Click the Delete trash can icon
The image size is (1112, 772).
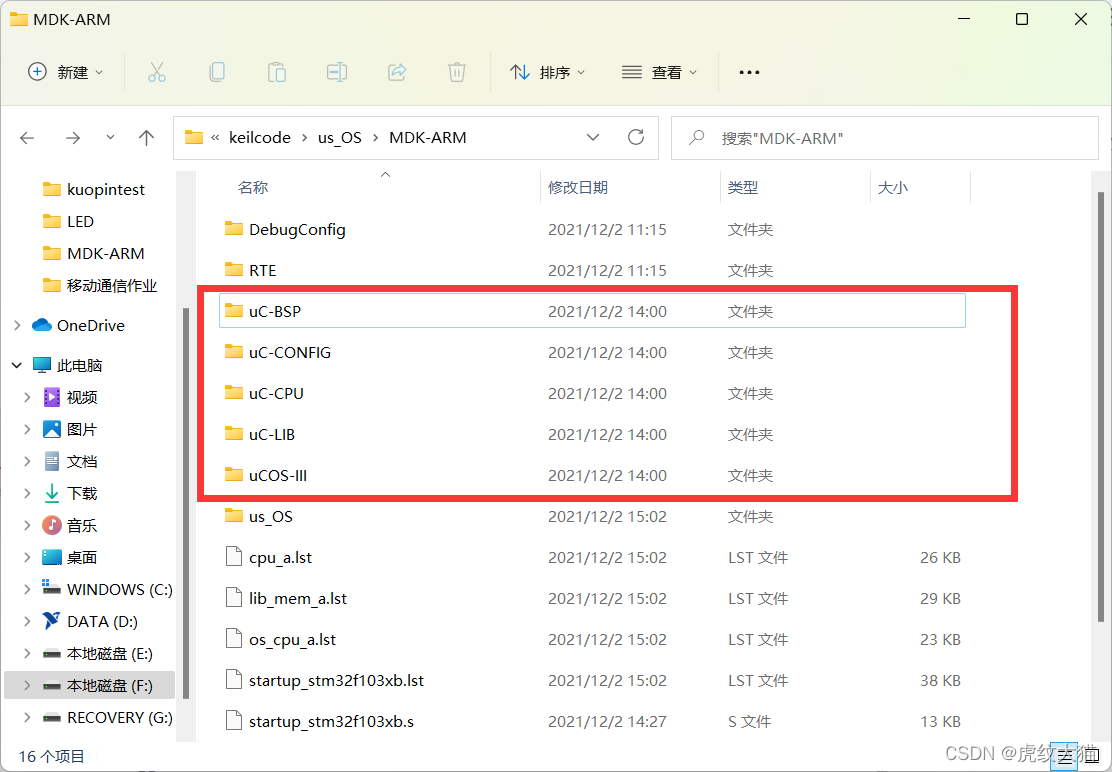click(x=457, y=72)
